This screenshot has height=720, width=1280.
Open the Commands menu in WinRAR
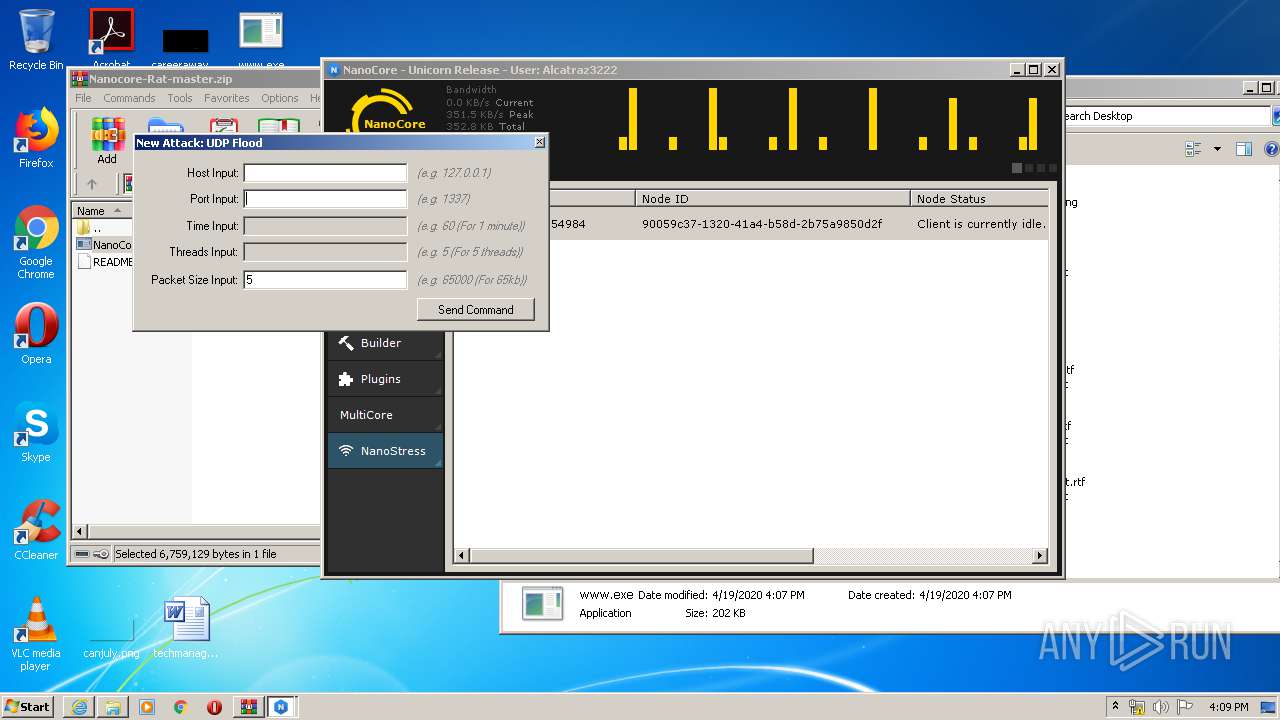[x=129, y=98]
